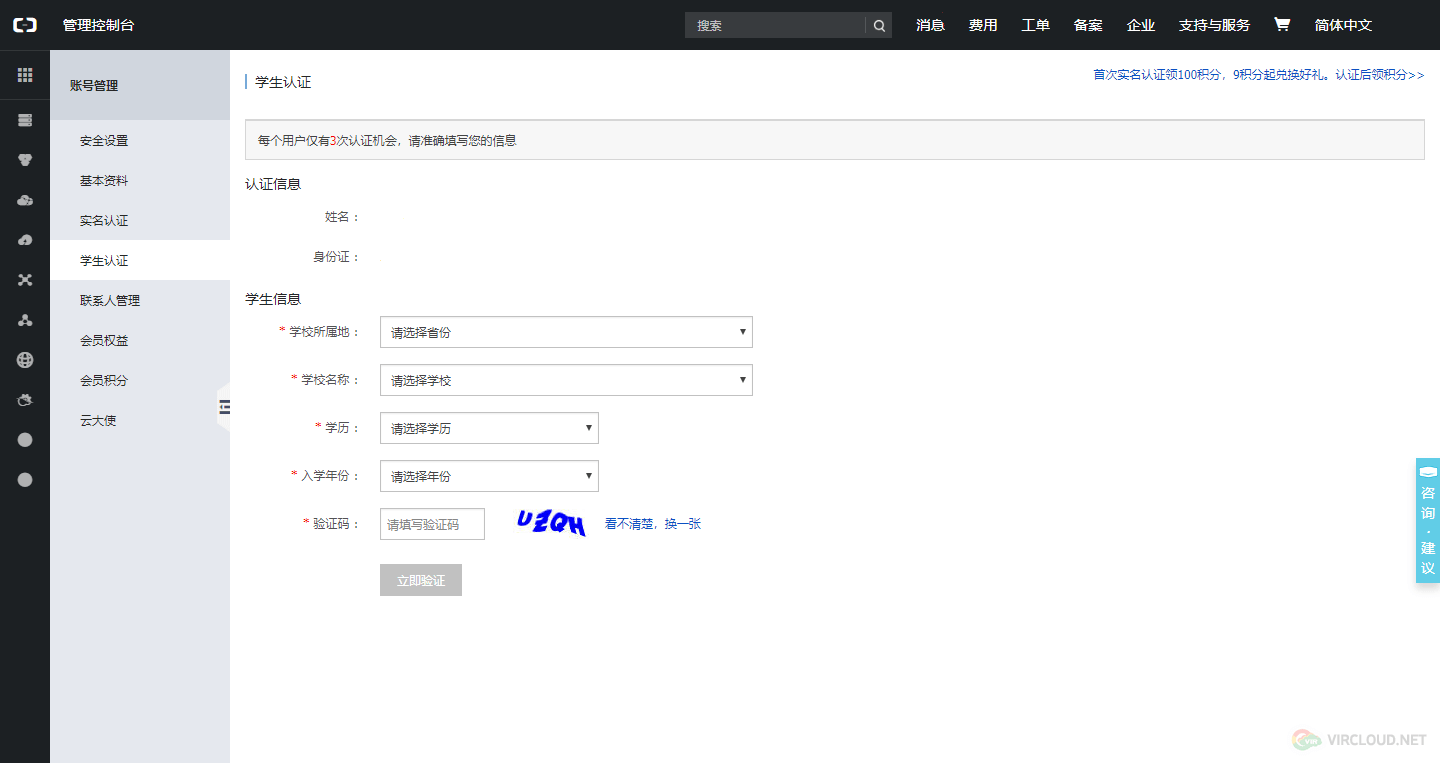The width and height of the screenshot is (1440, 763).
Task: Click the 请填写验证码 input field
Action: [432, 524]
